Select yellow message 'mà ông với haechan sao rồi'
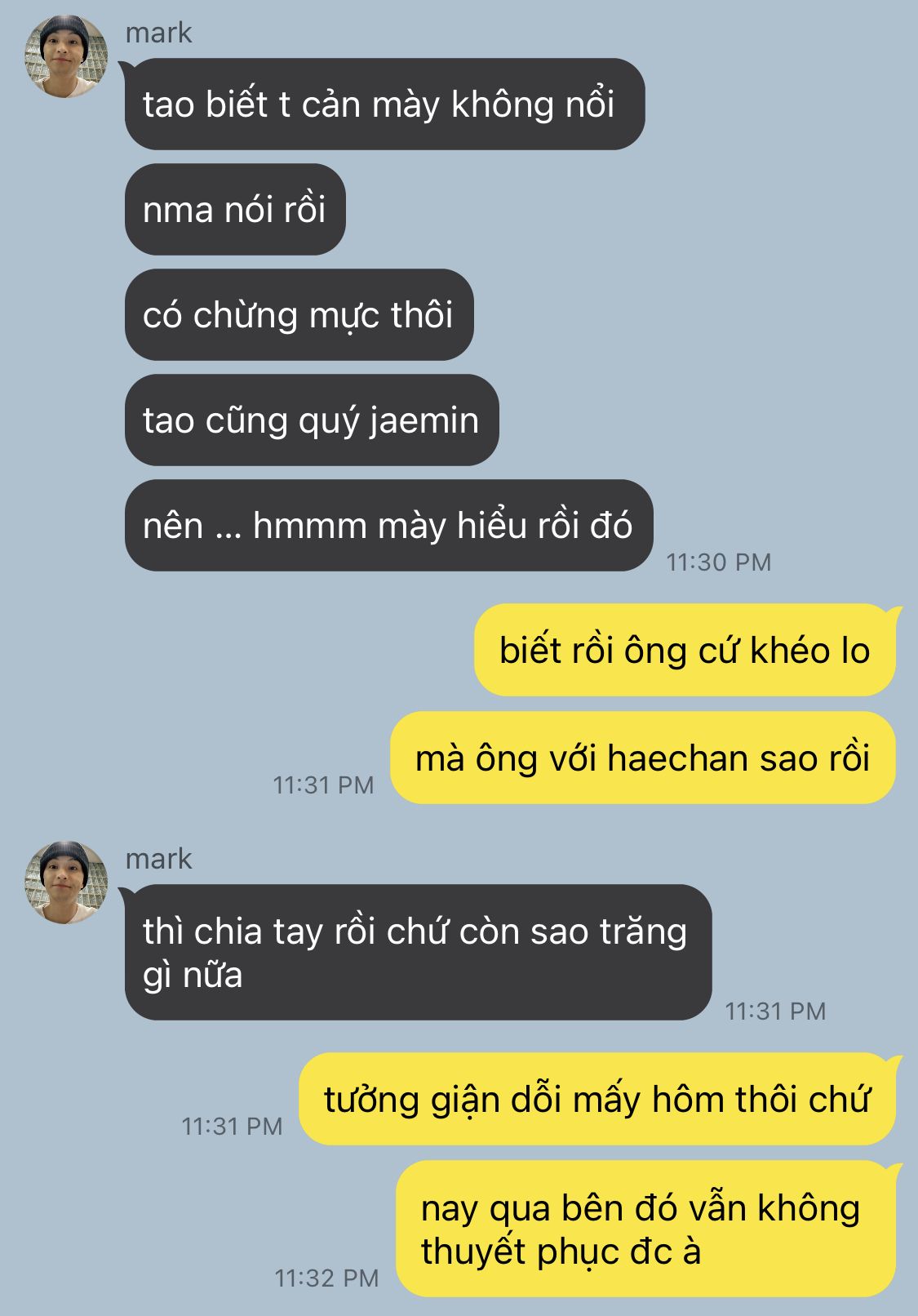 click(643, 758)
